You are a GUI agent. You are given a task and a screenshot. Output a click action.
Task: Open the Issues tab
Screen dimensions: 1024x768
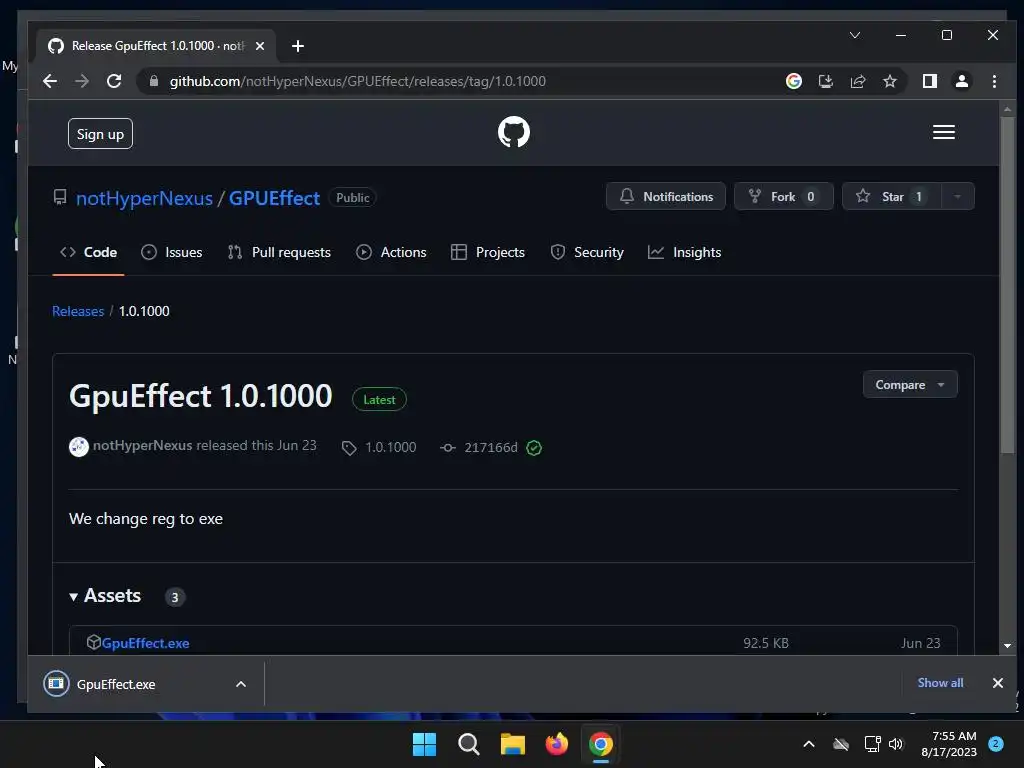point(172,252)
